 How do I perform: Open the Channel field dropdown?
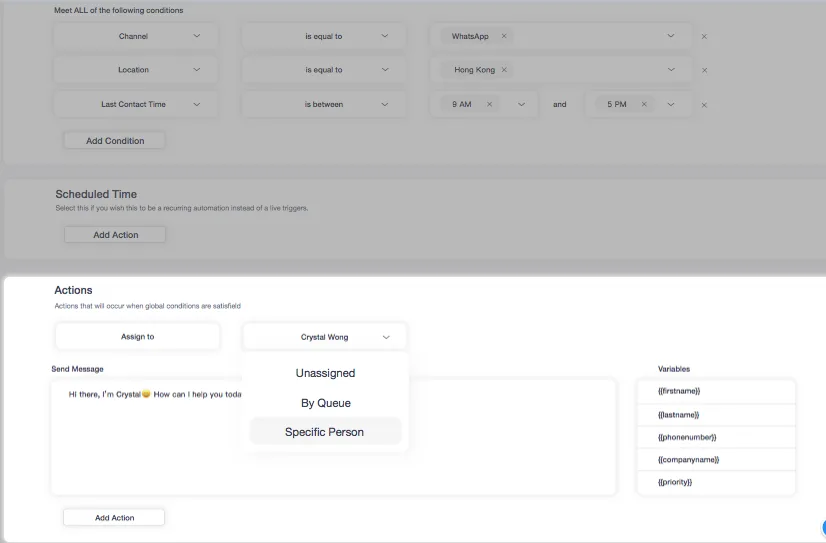click(x=136, y=36)
